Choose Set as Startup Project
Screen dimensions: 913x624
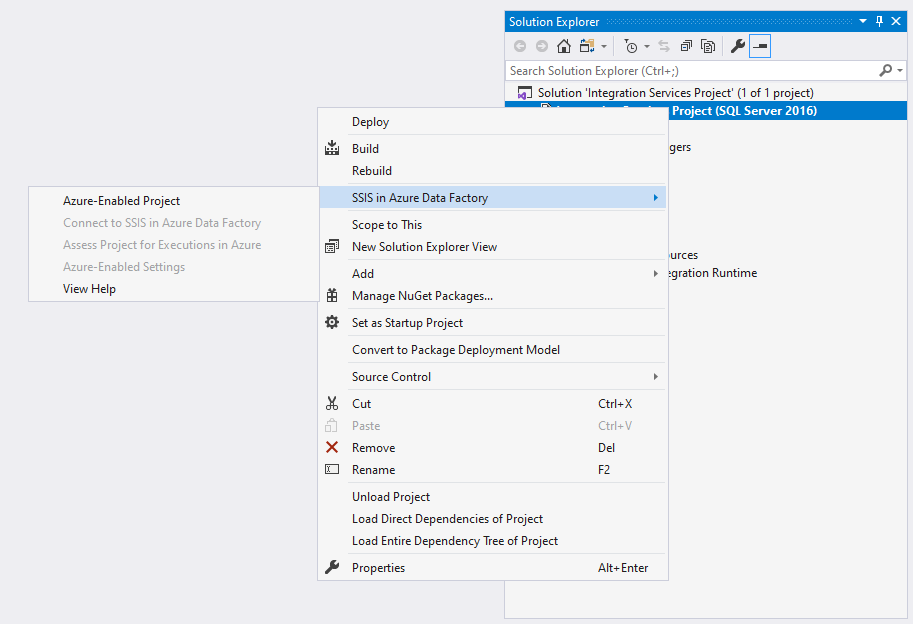(492, 322)
